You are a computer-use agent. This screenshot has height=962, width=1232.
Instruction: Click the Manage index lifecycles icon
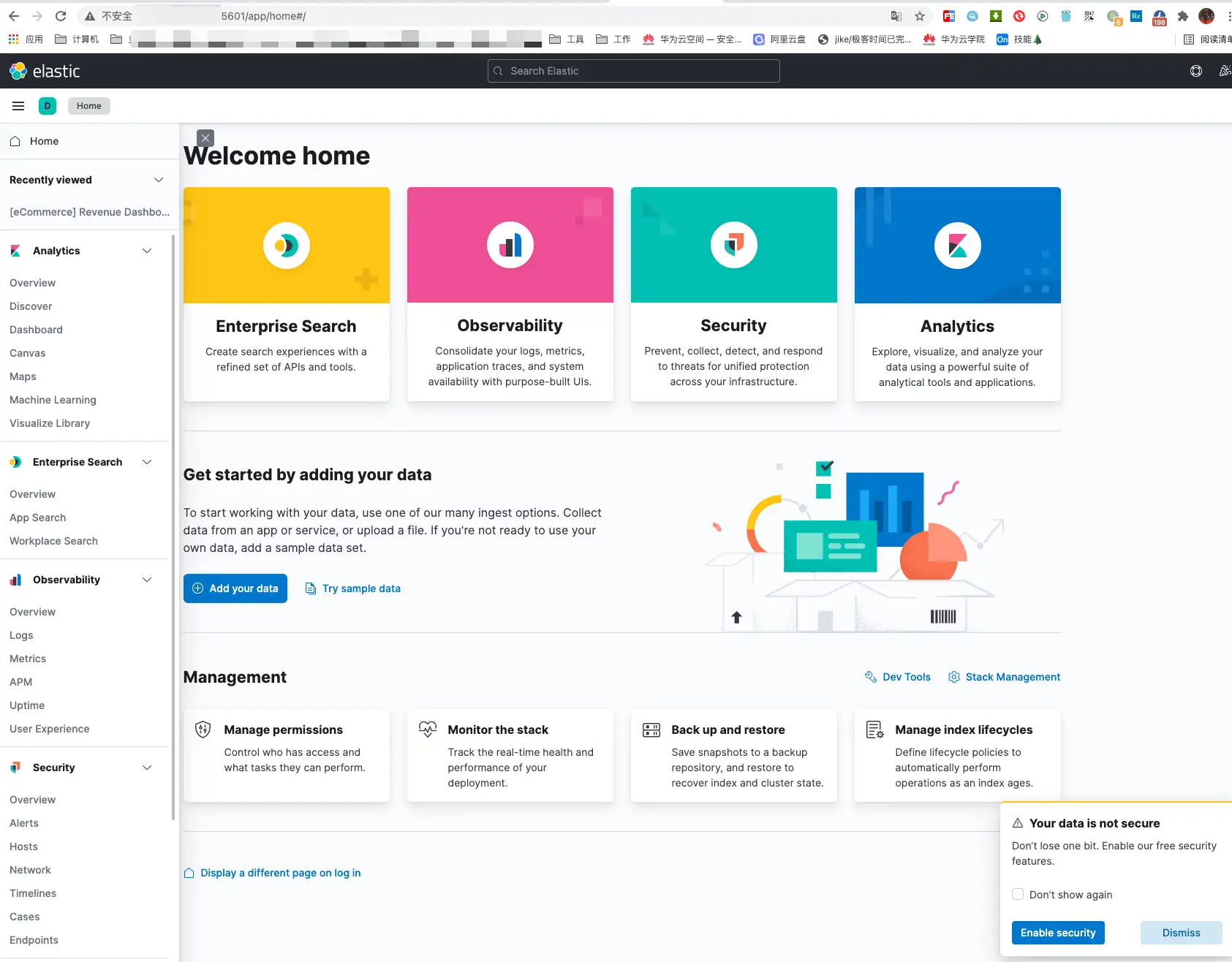pyautogui.click(x=874, y=730)
